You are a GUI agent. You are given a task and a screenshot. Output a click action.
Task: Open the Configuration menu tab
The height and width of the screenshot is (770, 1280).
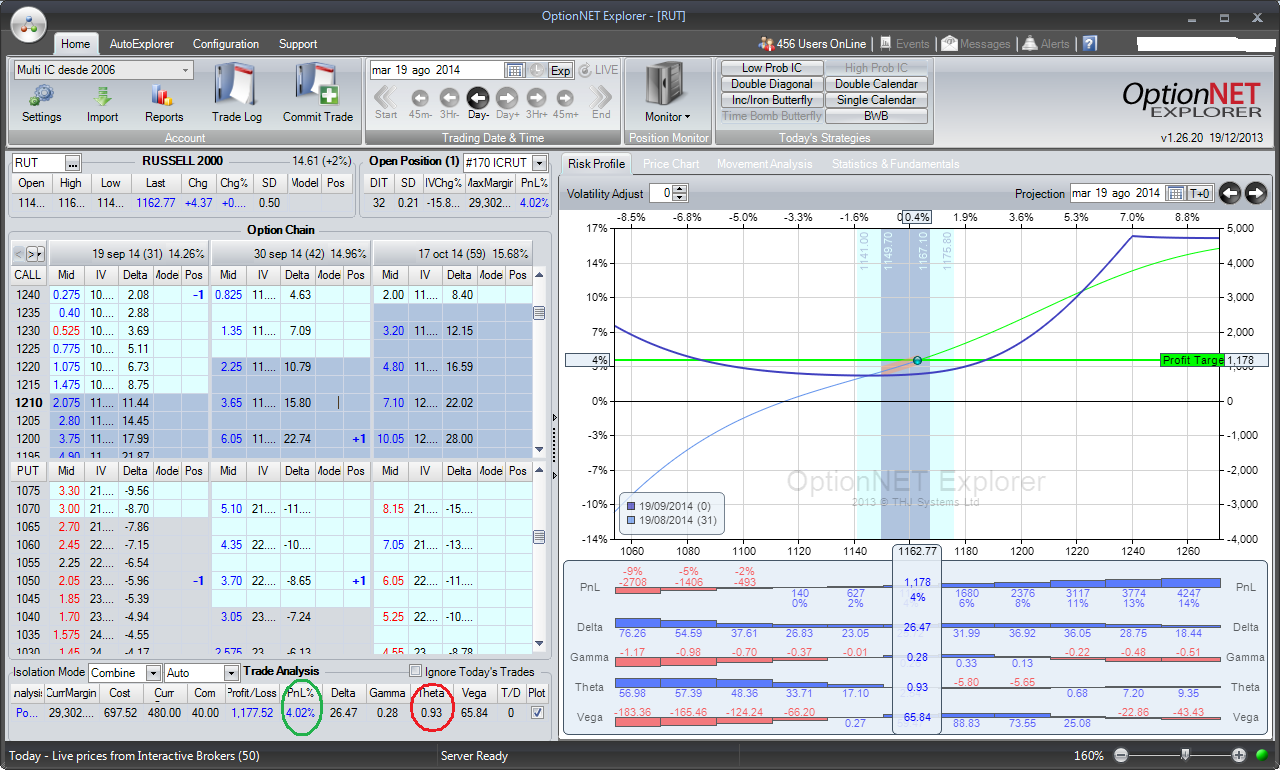(x=225, y=44)
